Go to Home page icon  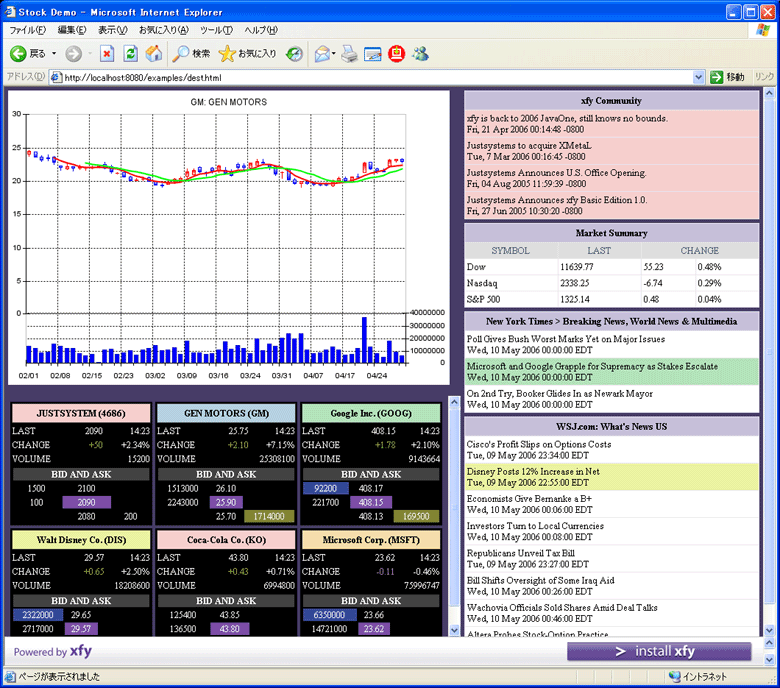(x=153, y=53)
